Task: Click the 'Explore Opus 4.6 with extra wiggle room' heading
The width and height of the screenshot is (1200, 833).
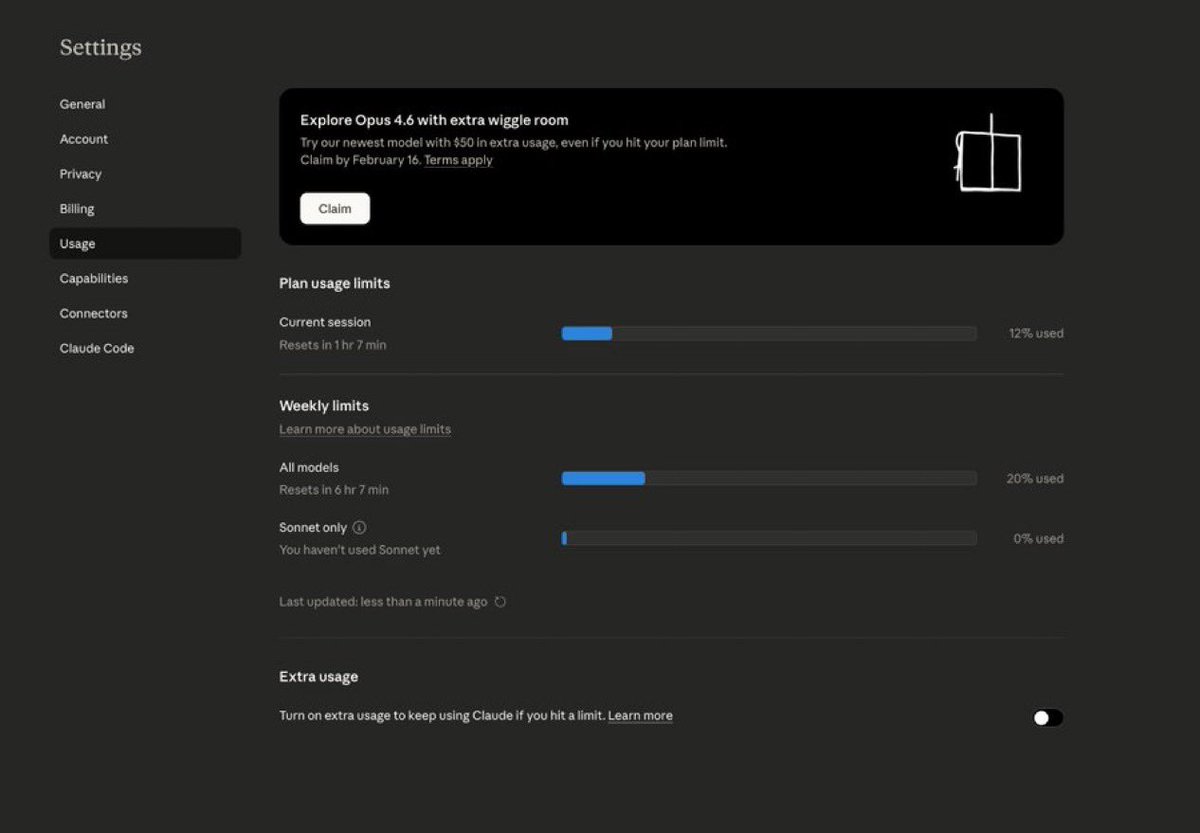Action: point(434,120)
